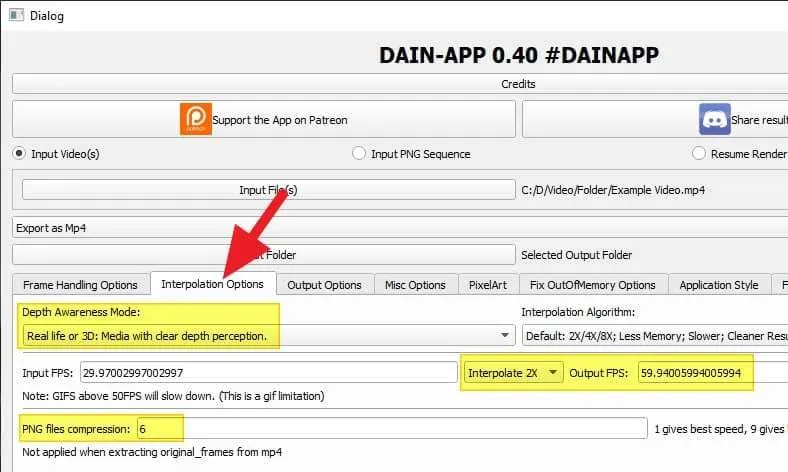The width and height of the screenshot is (788, 472).
Task: Switch to the Misc Options tab
Action: pos(415,285)
